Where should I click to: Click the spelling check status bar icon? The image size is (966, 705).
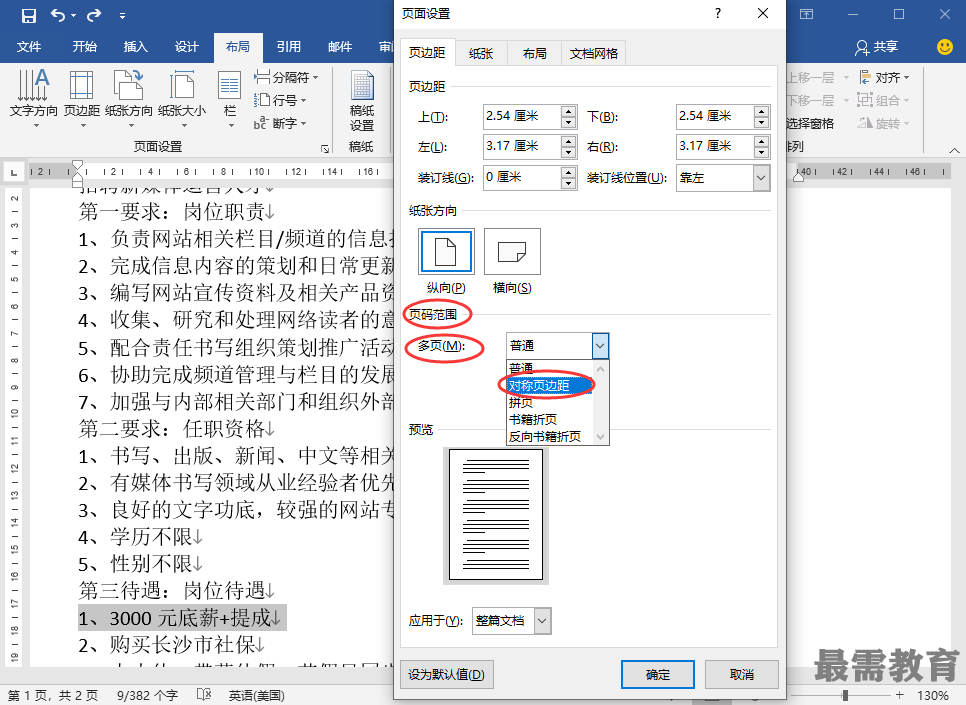coord(204,695)
